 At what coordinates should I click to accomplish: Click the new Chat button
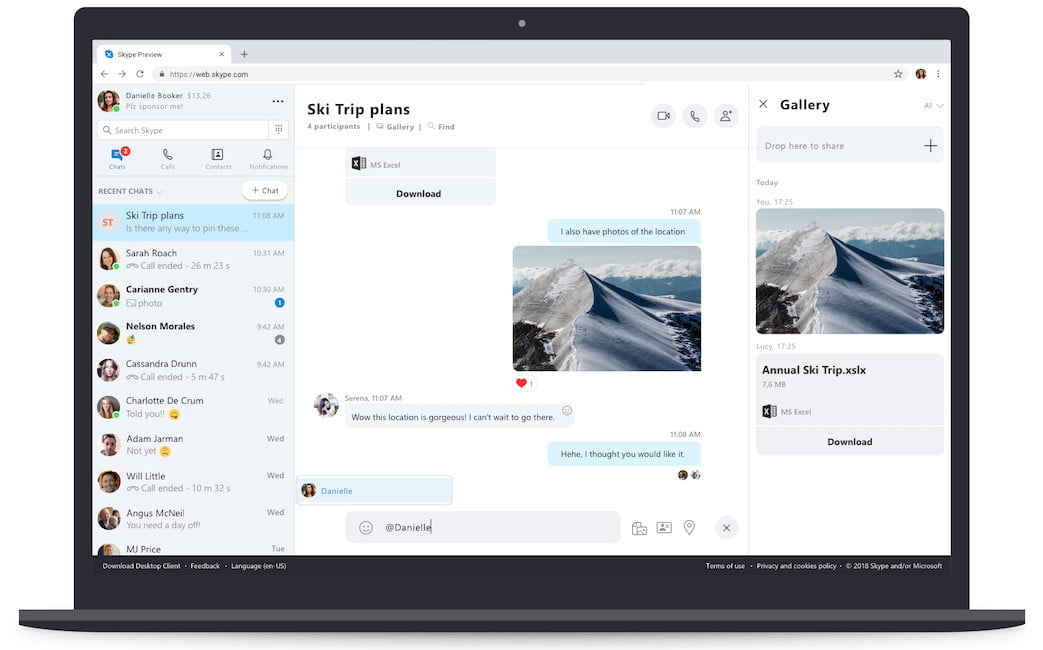click(265, 190)
